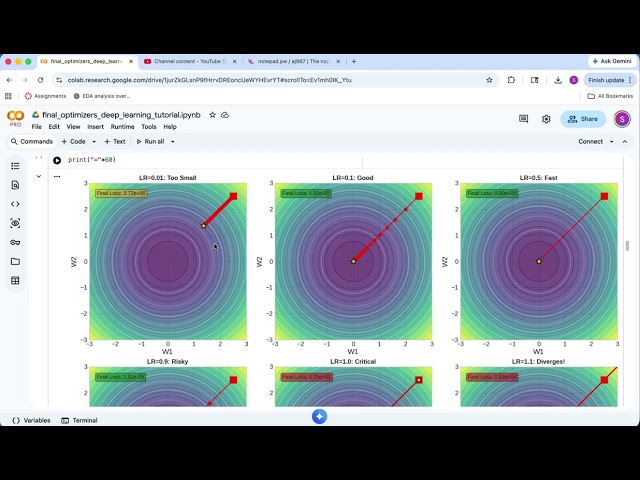The image size is (640, 480).
Task: Open the cell output options ellipsis
Action: (57, 176)
